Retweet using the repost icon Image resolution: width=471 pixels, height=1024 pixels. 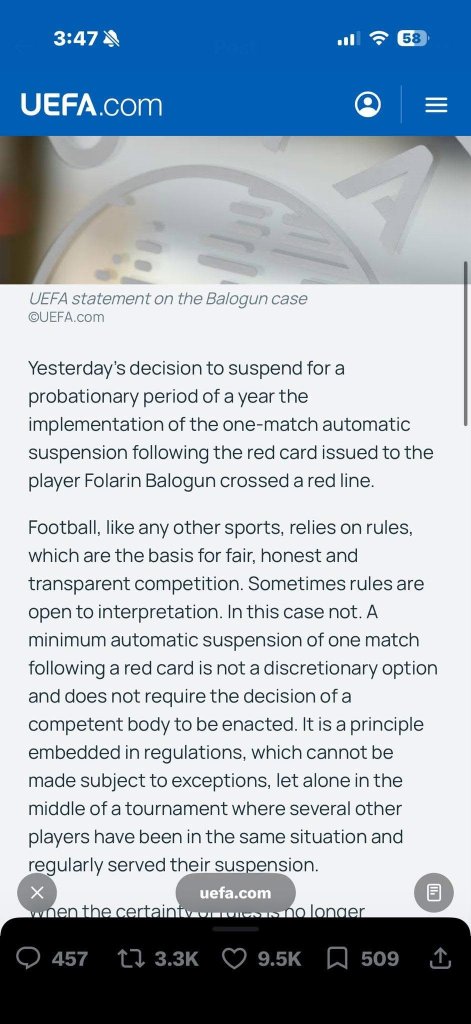click(130, 958)
